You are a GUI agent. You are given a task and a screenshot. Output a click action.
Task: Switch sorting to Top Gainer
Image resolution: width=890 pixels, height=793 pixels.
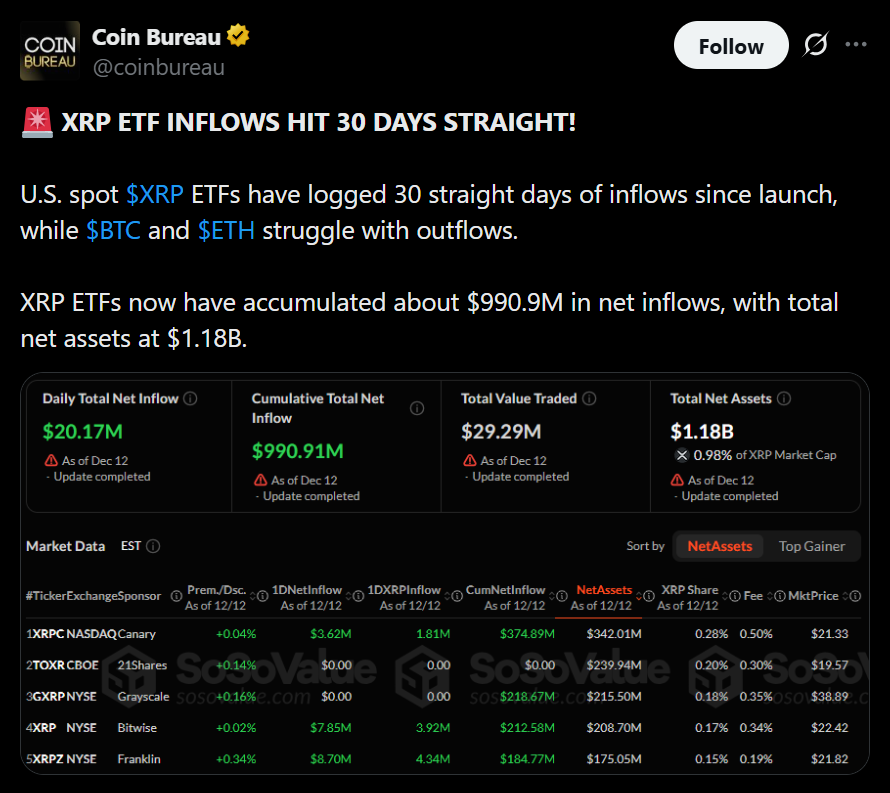(x=812, y=546)
